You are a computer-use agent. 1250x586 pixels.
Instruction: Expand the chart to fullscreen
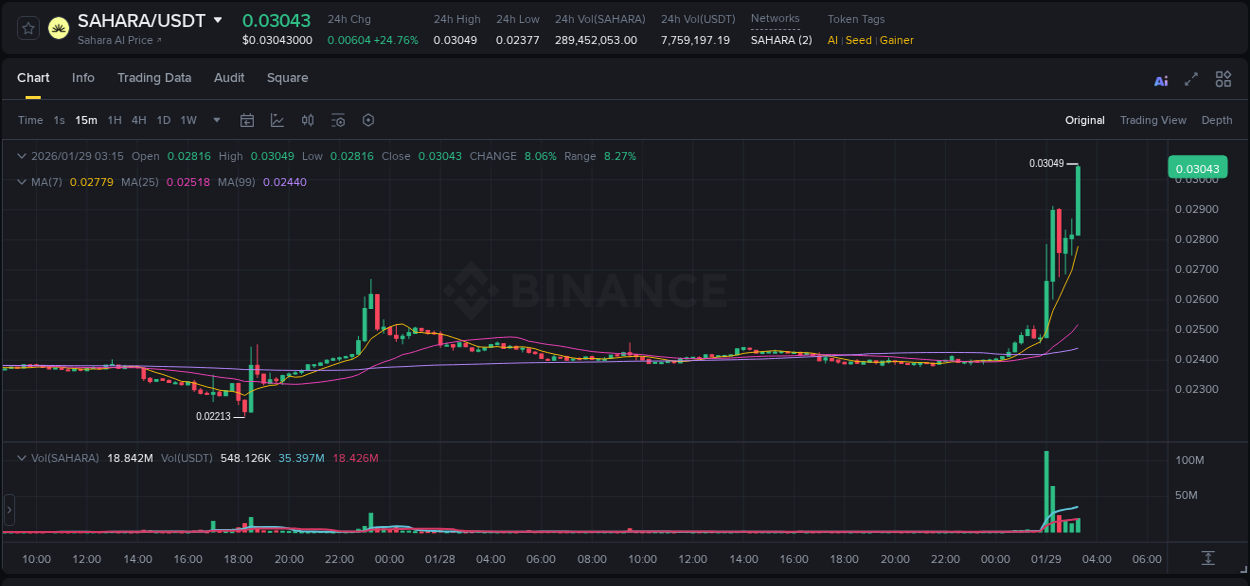pyautogui.click(x=1191, y=80)
